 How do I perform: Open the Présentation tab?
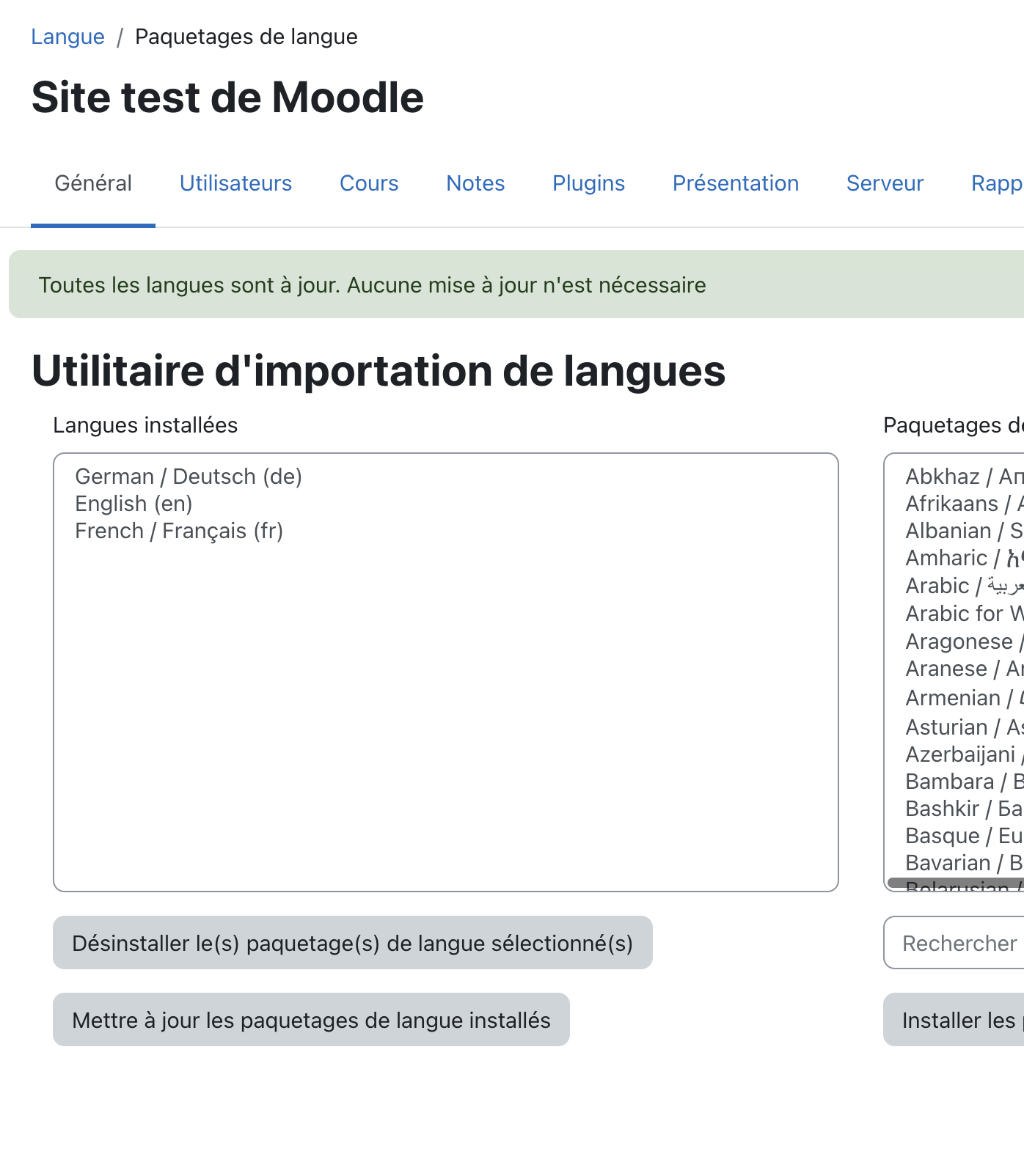pos(736,183)
